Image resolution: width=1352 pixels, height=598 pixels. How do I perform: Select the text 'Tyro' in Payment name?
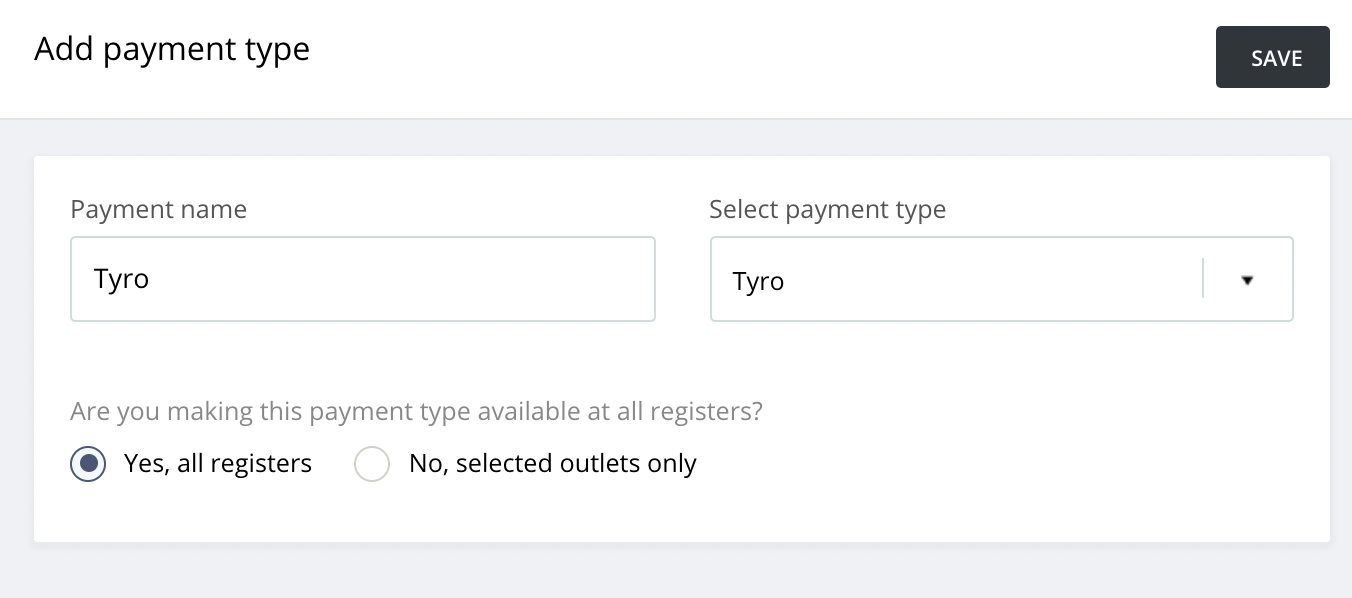coord(121,279)
